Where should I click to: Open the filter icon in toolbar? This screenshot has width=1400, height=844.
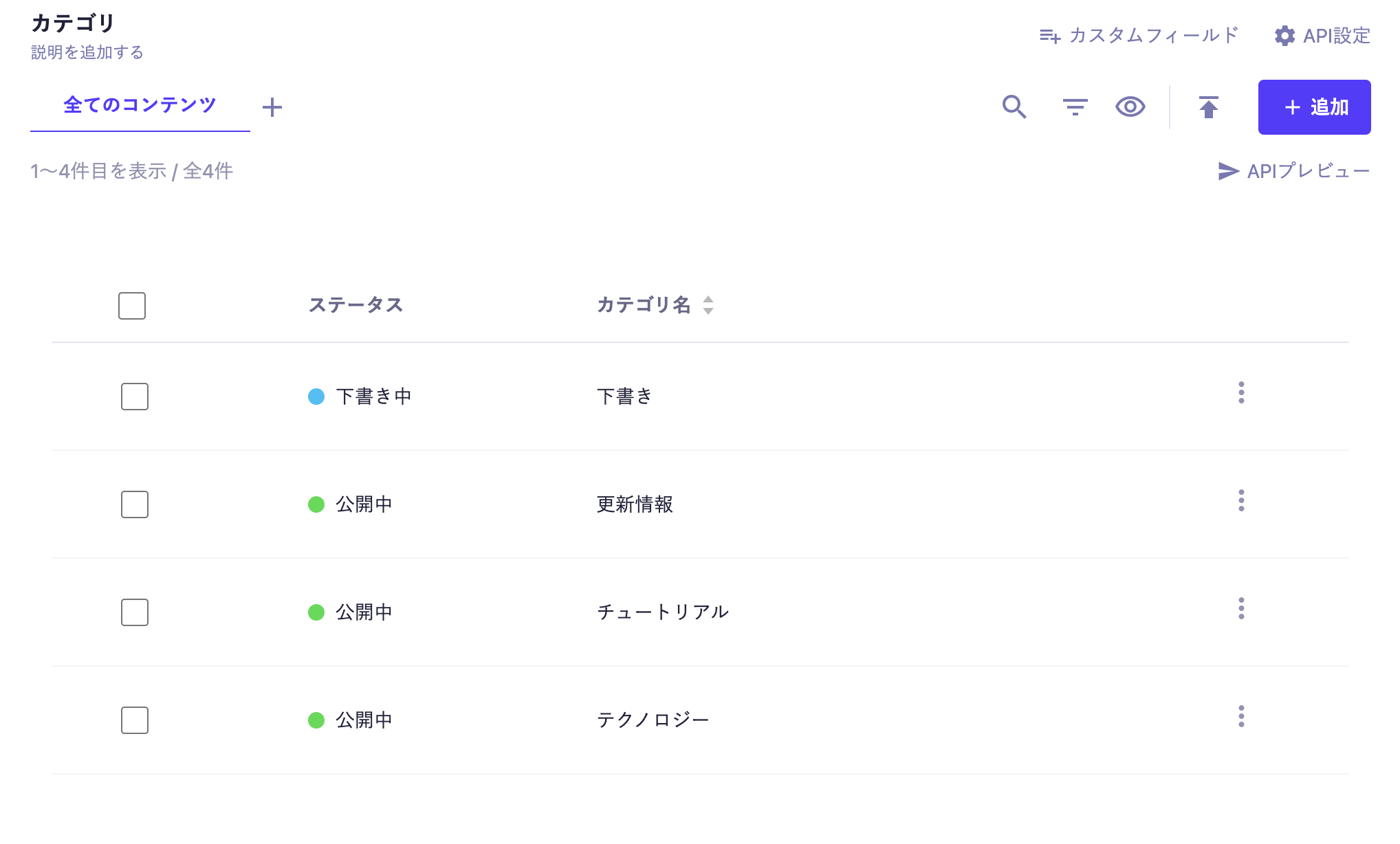pos(1075,107)
